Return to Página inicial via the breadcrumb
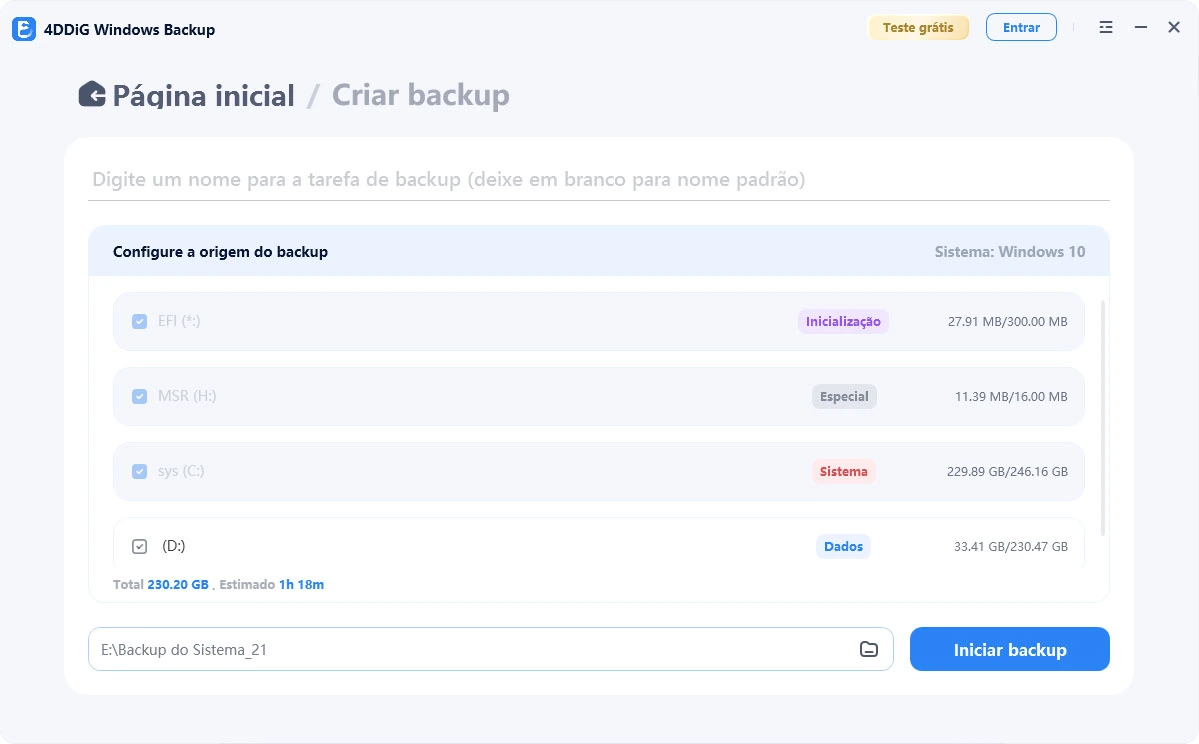 tap(203, 95)
